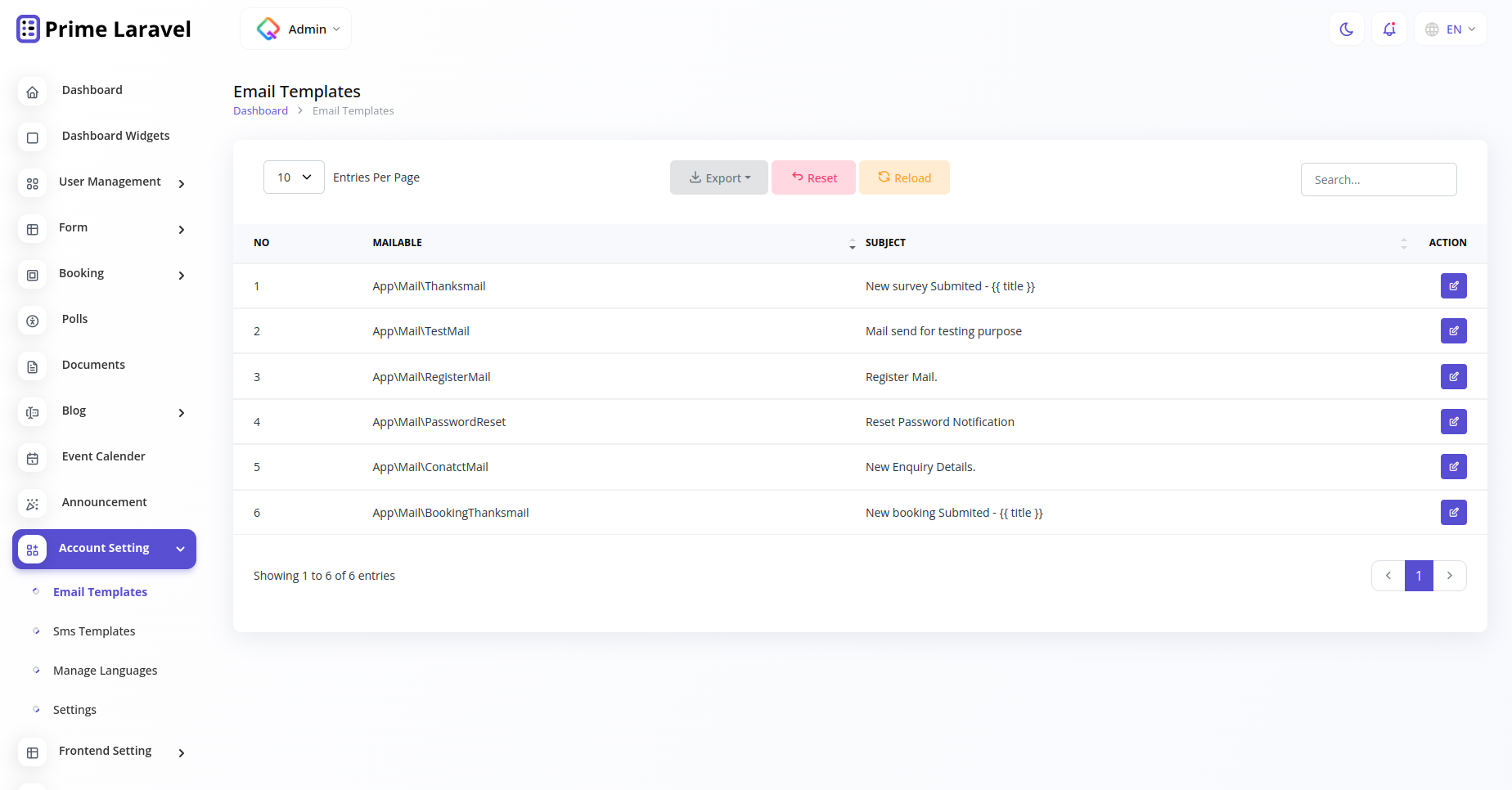The image size is (1512, 790).
Task: Open the editor icon for PasswordReset template
Action: click(x=1453, y=421)
